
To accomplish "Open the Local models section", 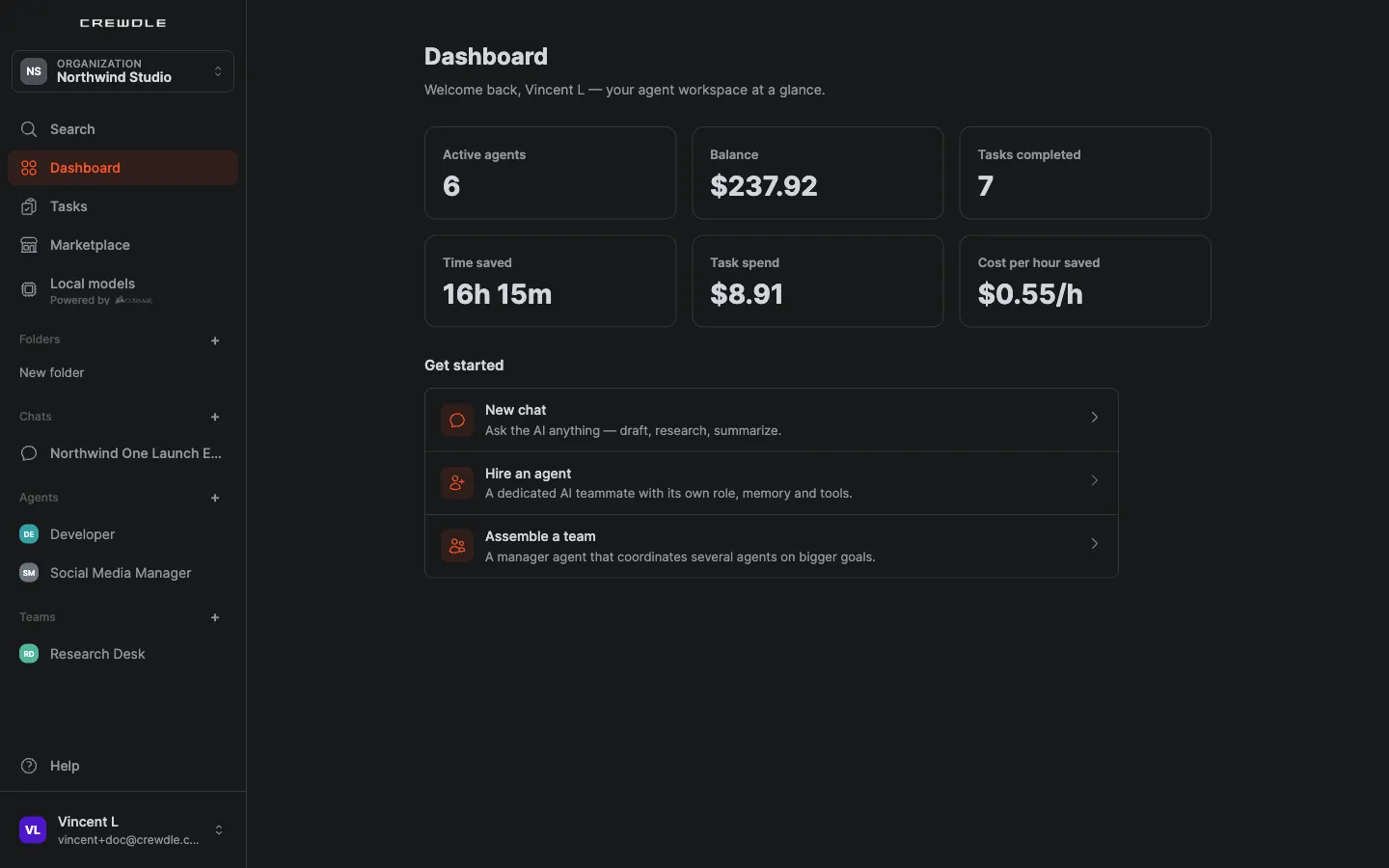I will tap(123, 290).
